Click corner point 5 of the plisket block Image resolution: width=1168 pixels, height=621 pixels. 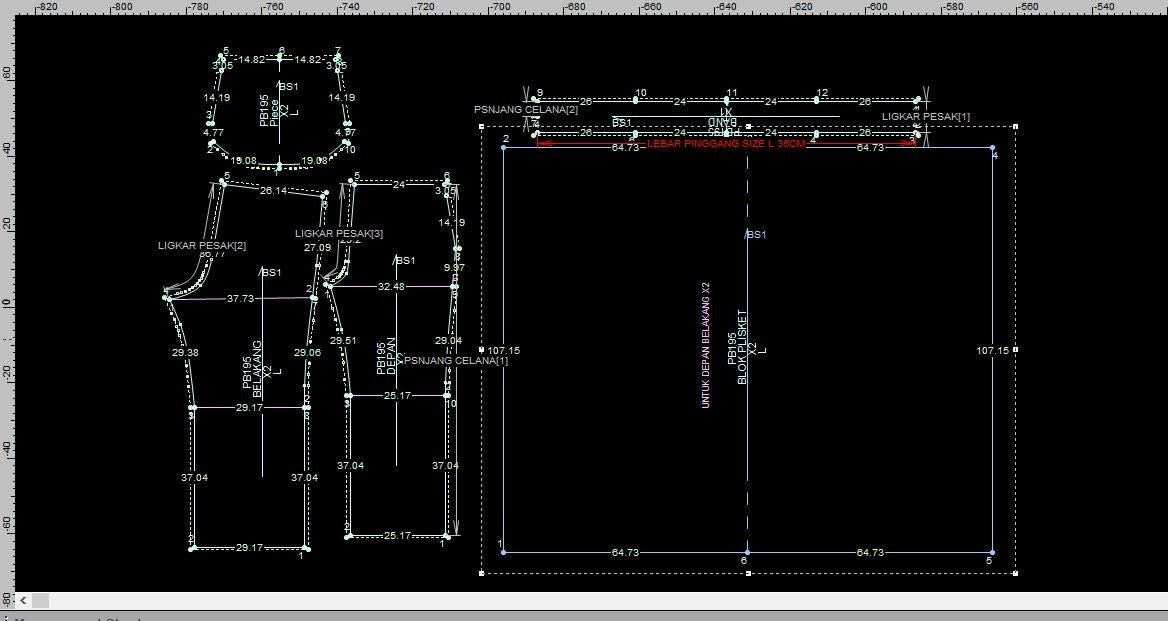[992, 552]
